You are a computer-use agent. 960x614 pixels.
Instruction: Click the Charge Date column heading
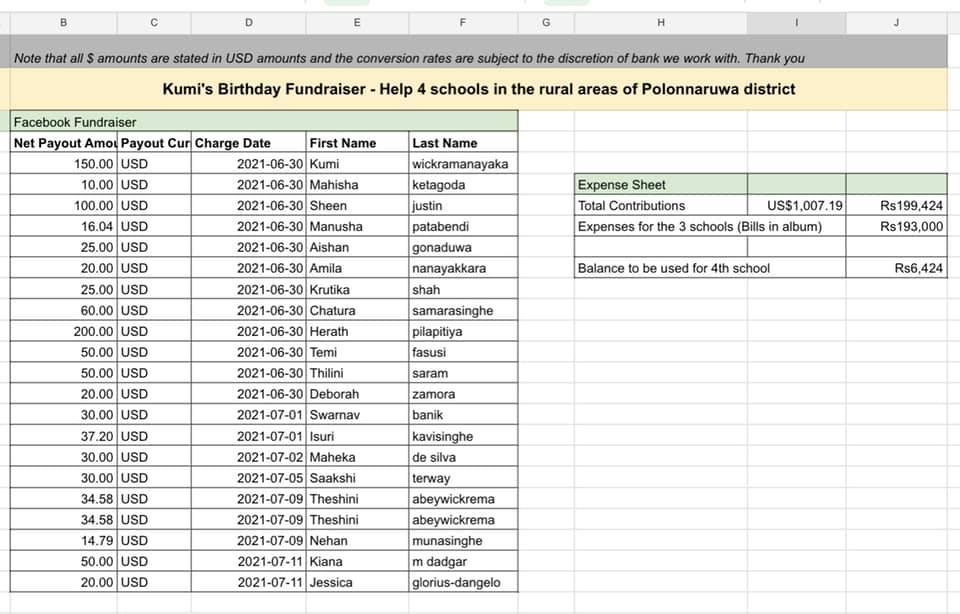pyautogui.click(x=249, y=143)
